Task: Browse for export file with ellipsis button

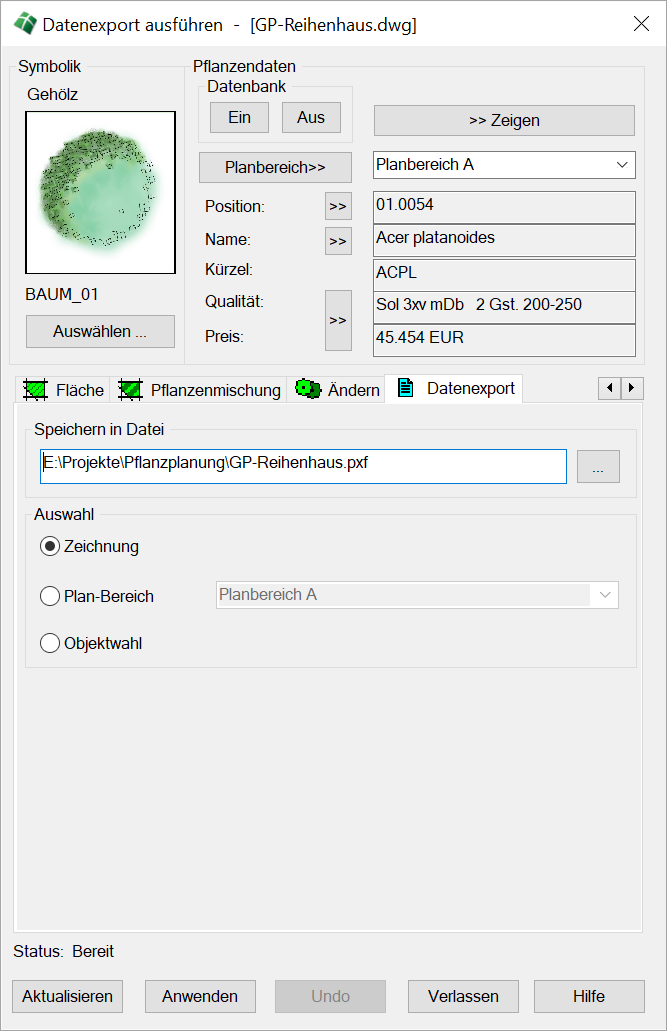Action: 598,467
